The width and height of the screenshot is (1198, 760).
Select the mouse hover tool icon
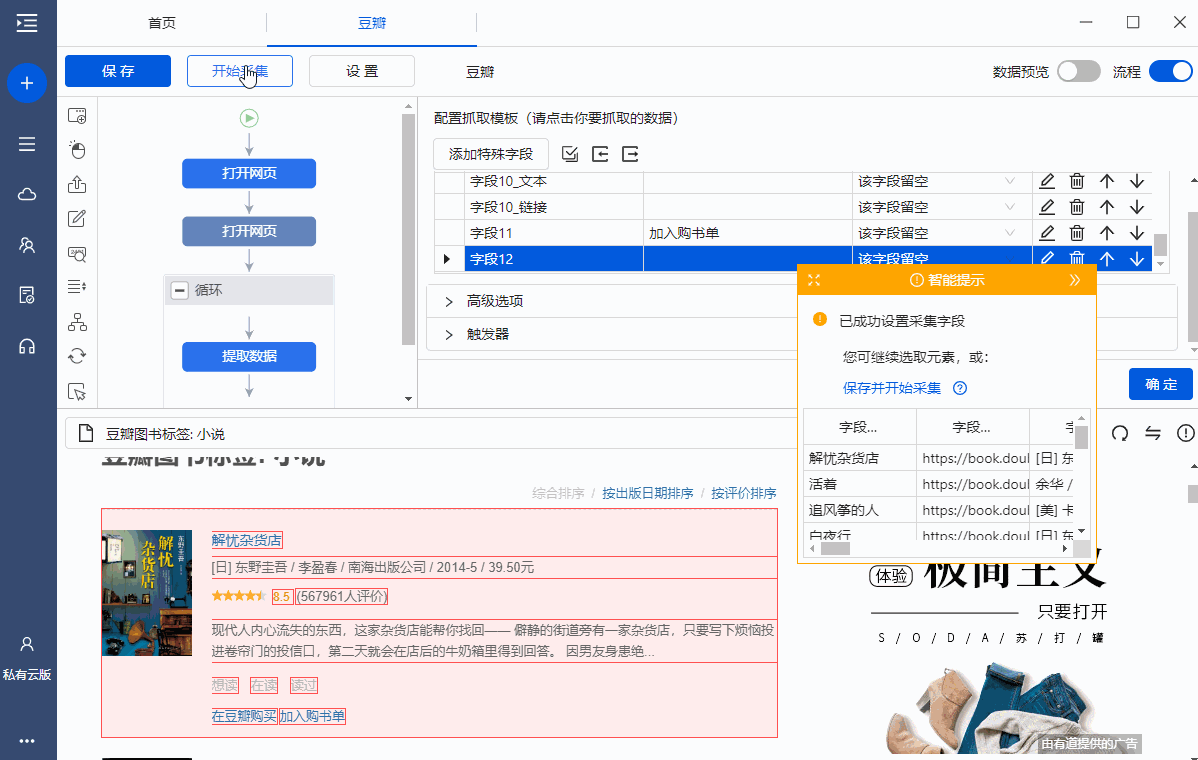(x=77, y=392)
